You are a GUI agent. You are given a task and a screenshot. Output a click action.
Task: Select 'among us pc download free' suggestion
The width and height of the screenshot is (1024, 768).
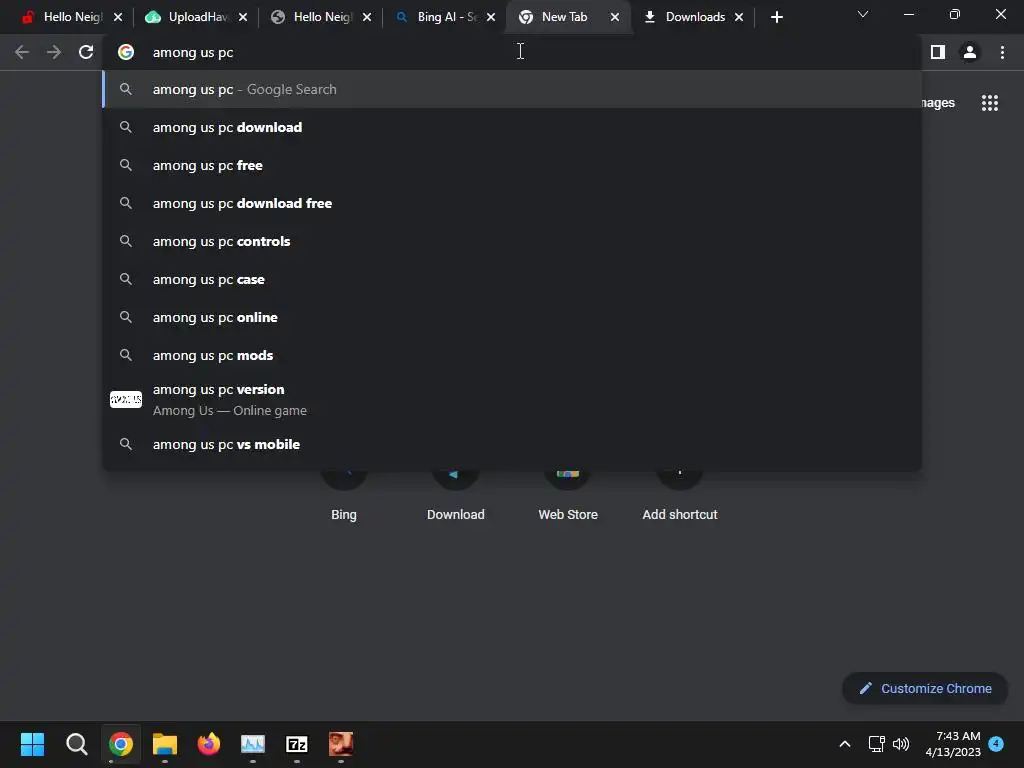point(512,203)
